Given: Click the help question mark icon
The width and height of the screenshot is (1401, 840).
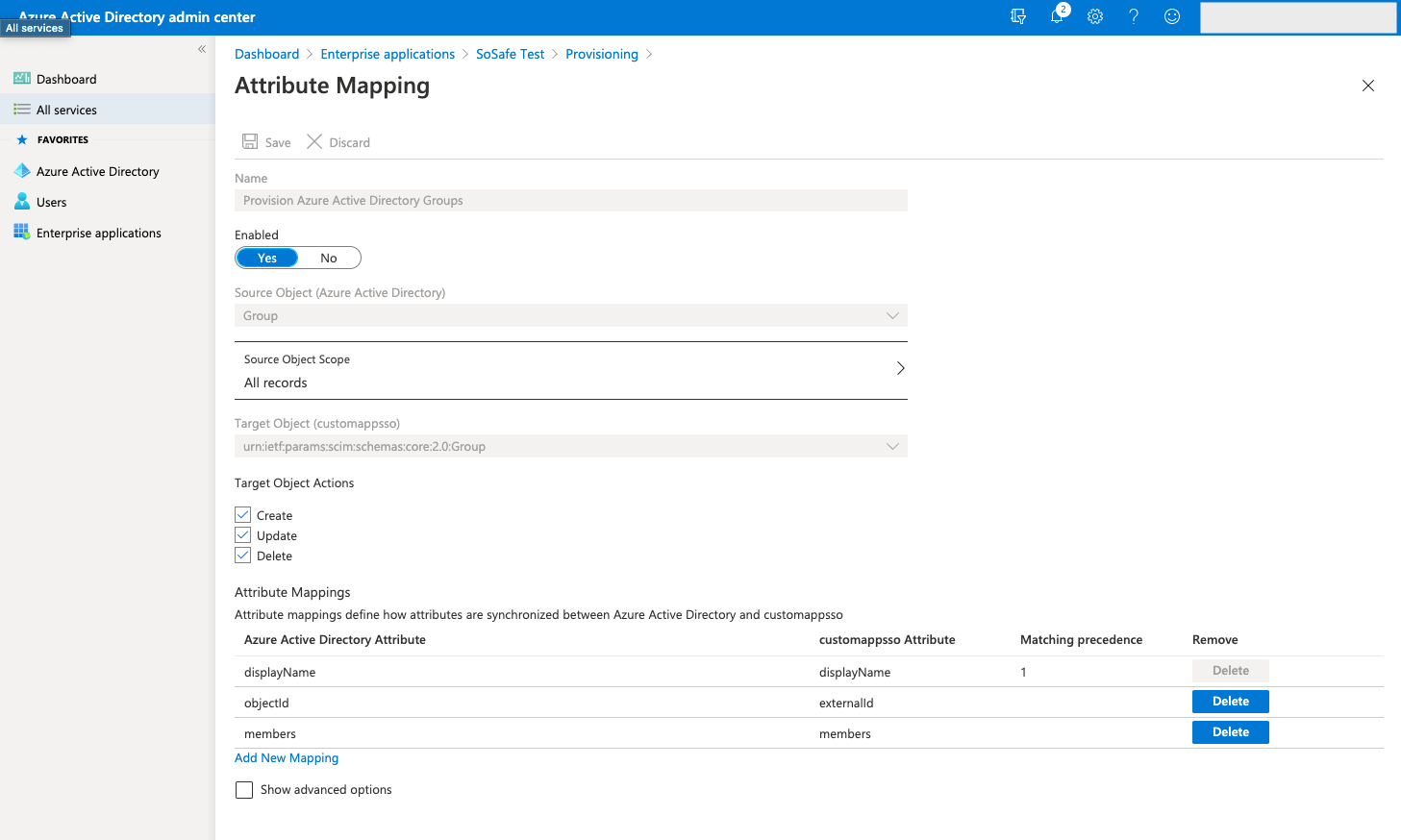Looking at the screenshot, I should click(1134, 16).
